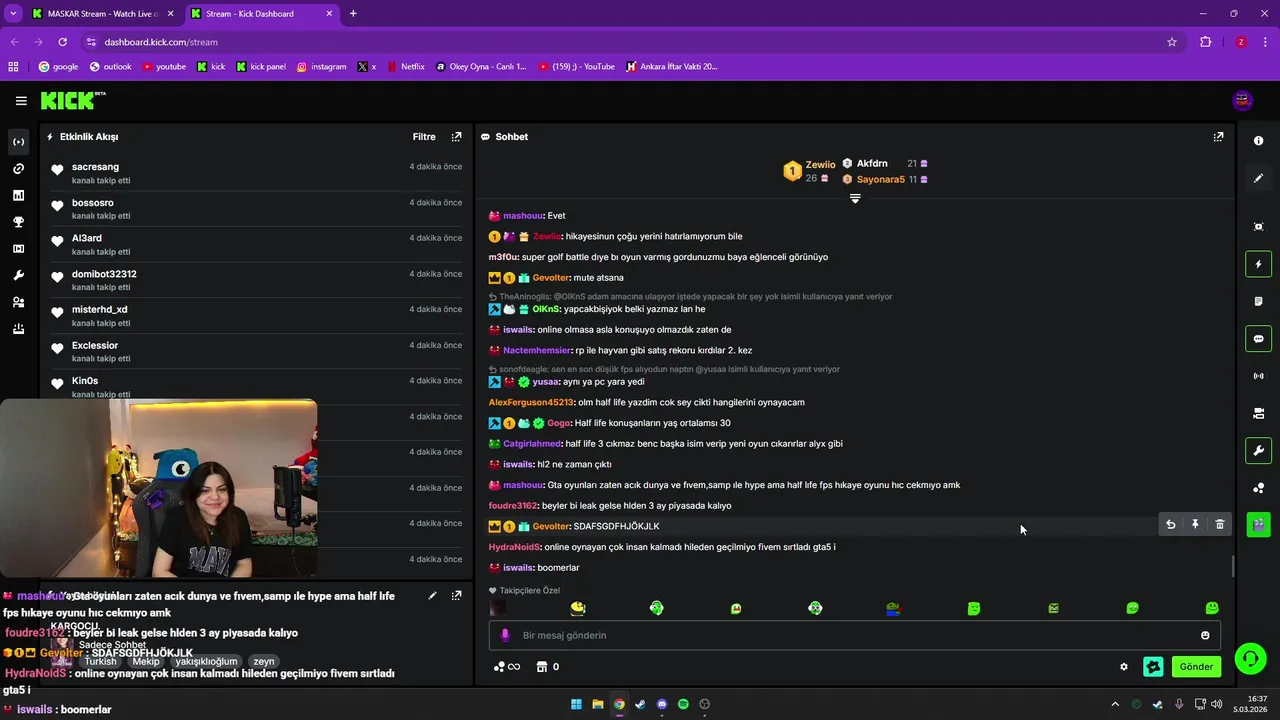Open the green headset support button

point(1249,658)
